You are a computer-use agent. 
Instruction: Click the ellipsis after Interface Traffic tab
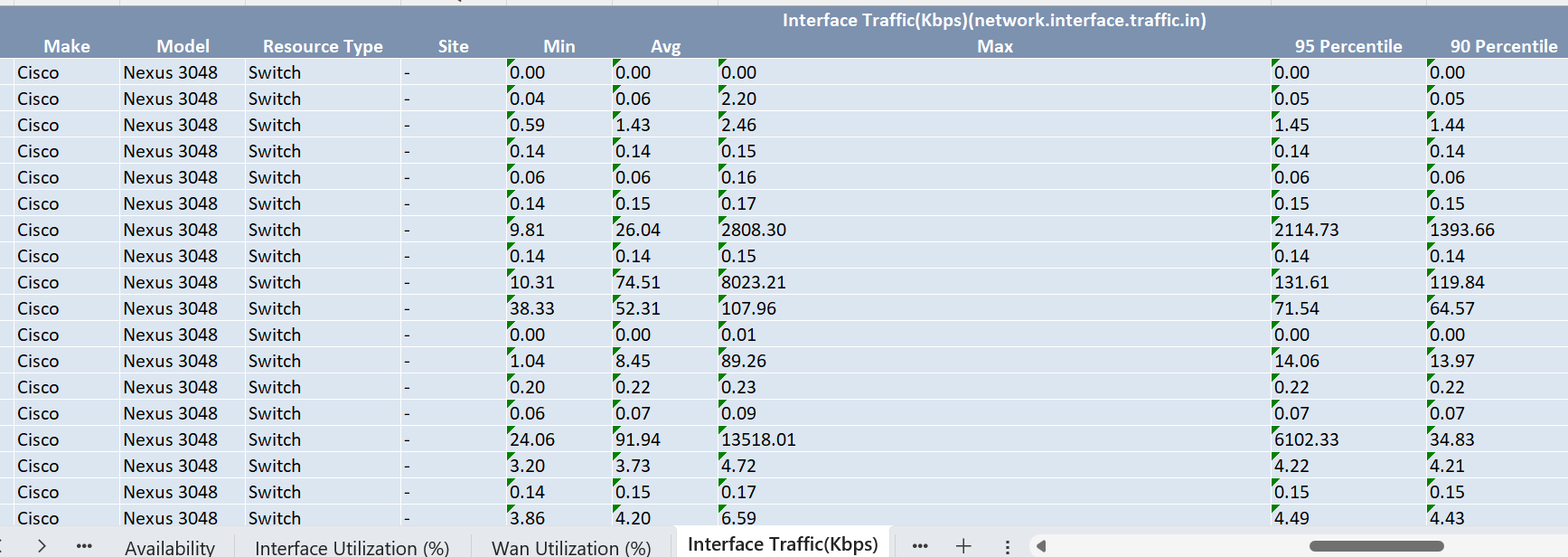pos(920,546)
